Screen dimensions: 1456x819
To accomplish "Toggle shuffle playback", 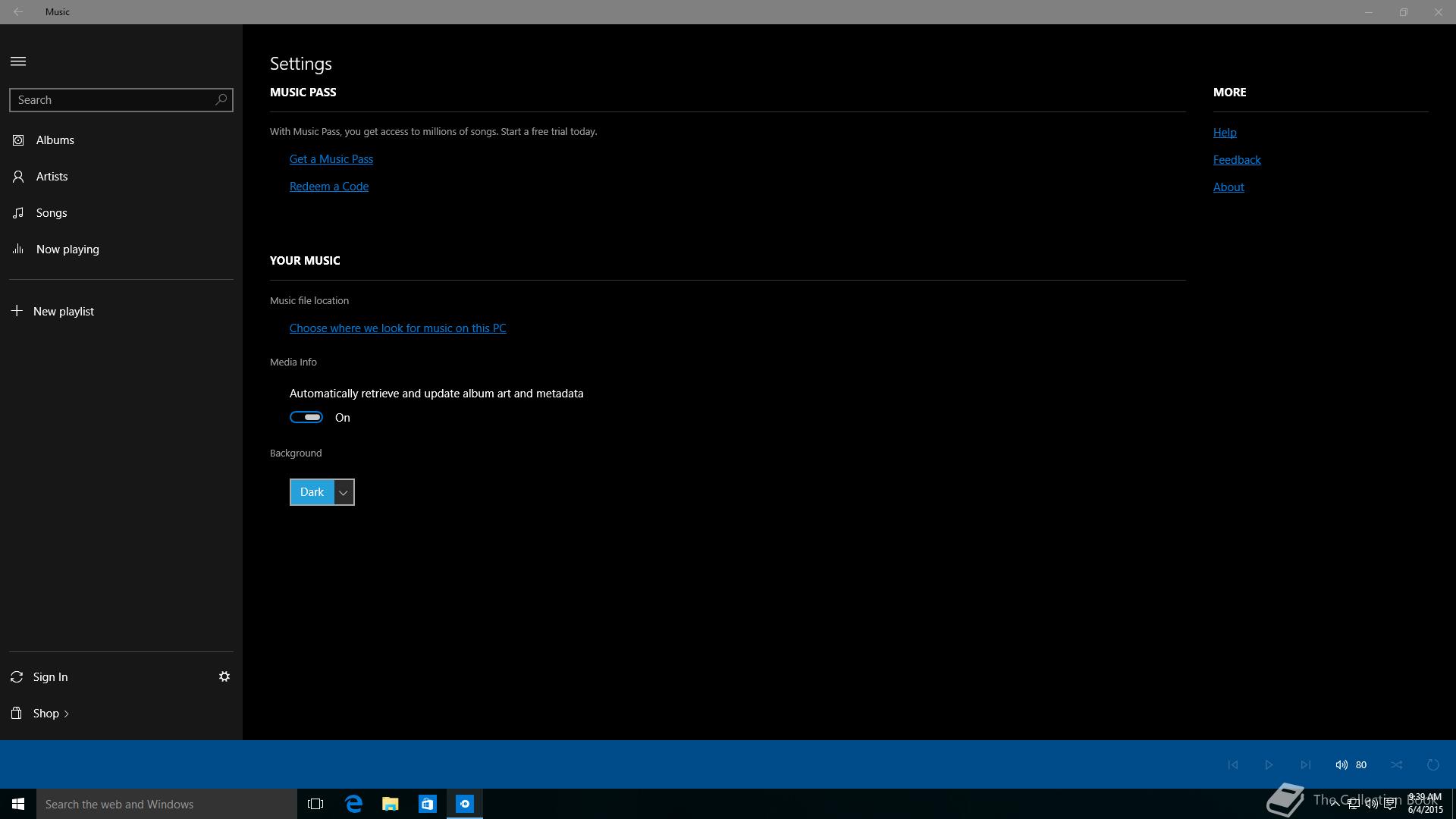I will (x=1397, y=764).
